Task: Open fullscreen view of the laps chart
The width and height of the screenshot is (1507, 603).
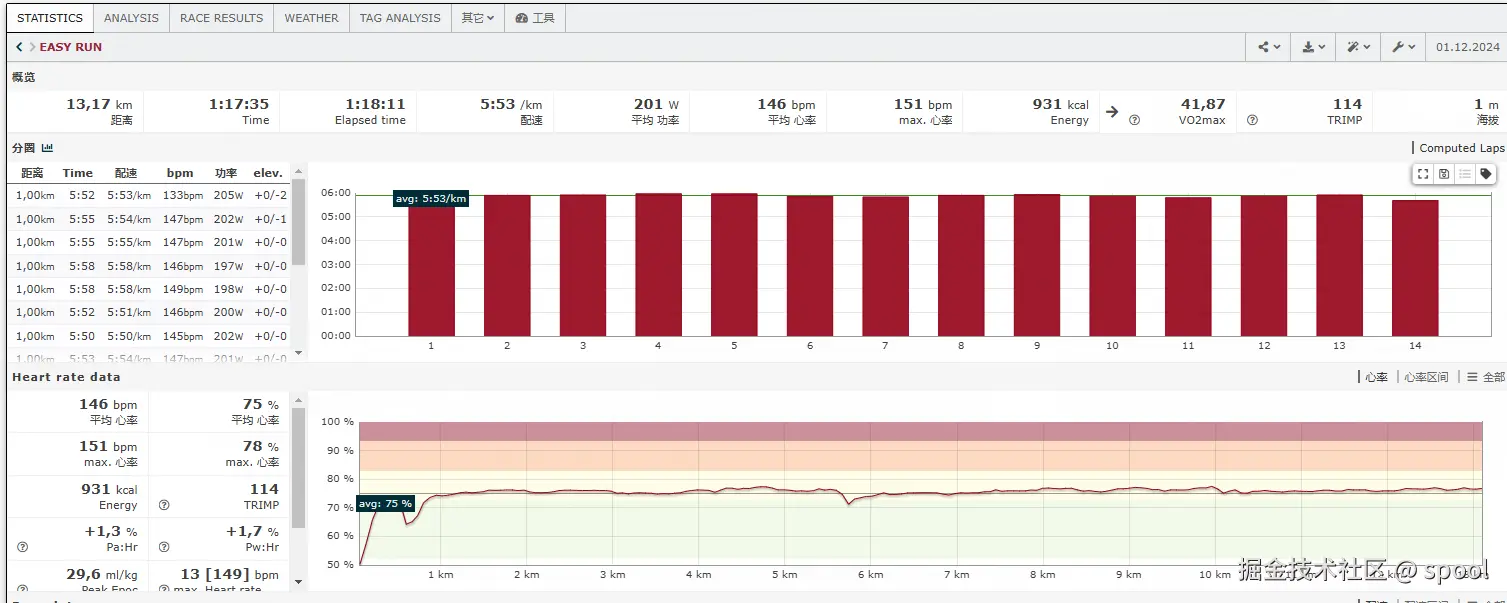Action: pyautogui.click(x=1423, y=174)
